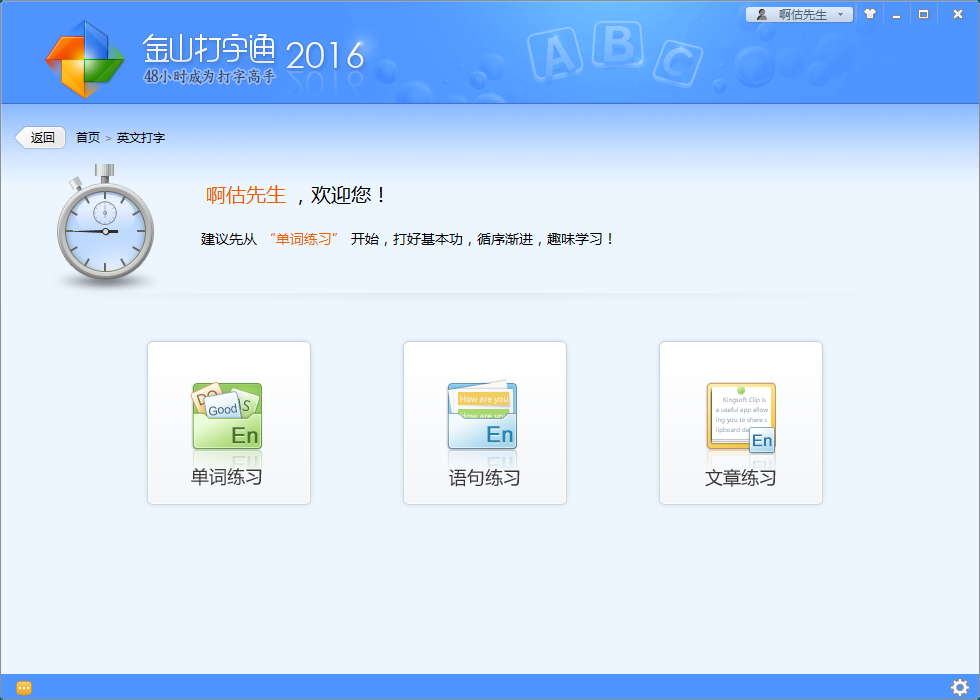Click the orange 啊估先生 username text
Image resolution: width=980 pixels, height=700 pixels.
pyautogui.click(x=246, y=195)
